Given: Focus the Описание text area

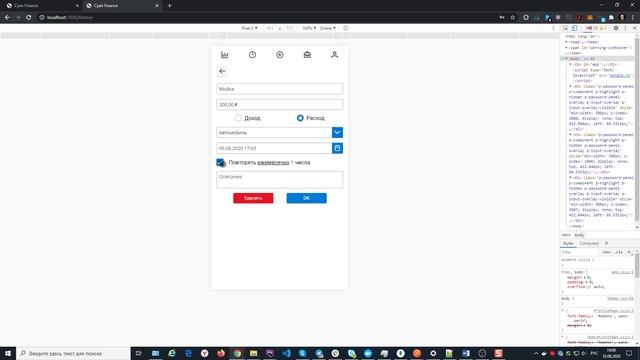Looking at the screenshot, I should (280, 180).
